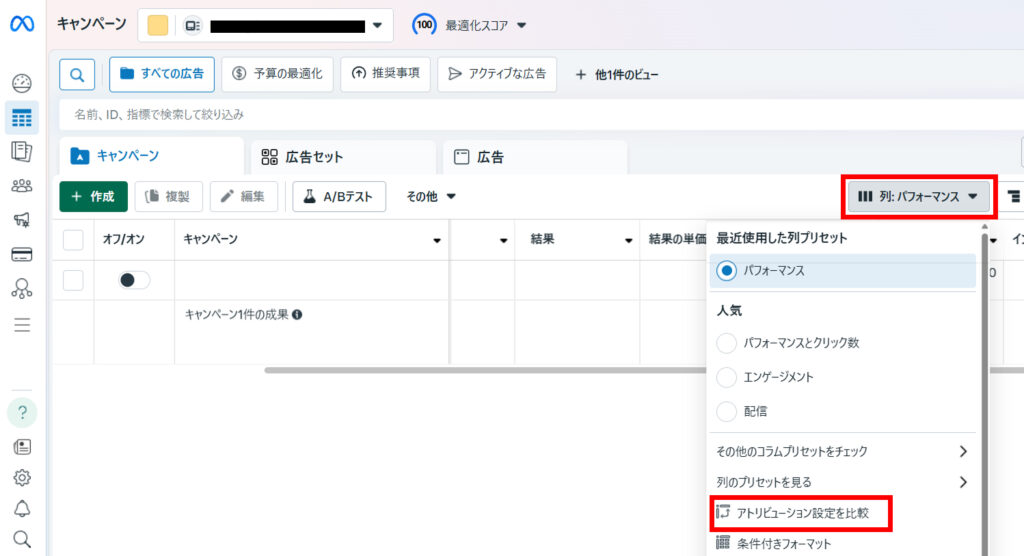Open the advertising settings megaphone icon

[x=22, y=220]
